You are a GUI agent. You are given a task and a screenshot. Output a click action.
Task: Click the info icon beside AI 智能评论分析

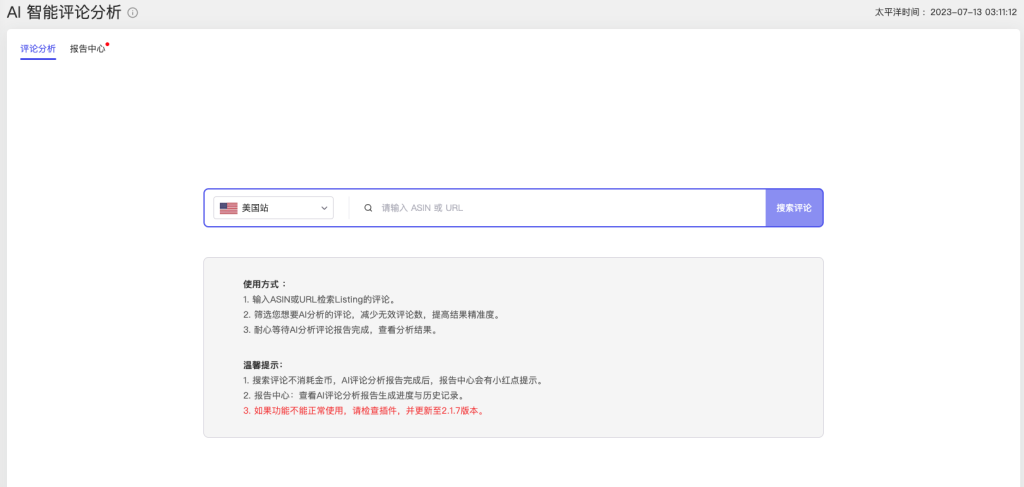(133, 12)
